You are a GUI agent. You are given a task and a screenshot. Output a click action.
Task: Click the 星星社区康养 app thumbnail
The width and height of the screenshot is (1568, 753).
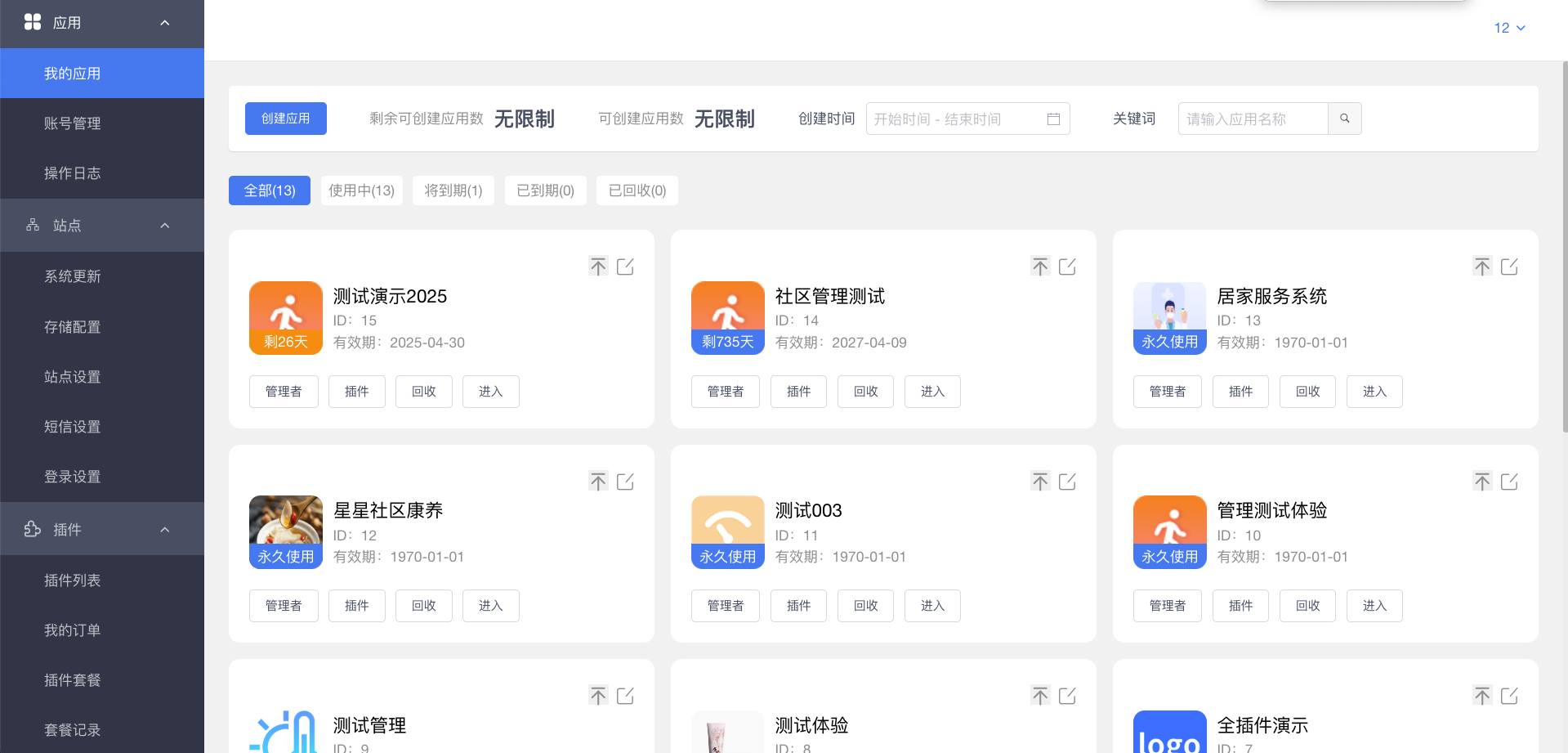point(286,532)
